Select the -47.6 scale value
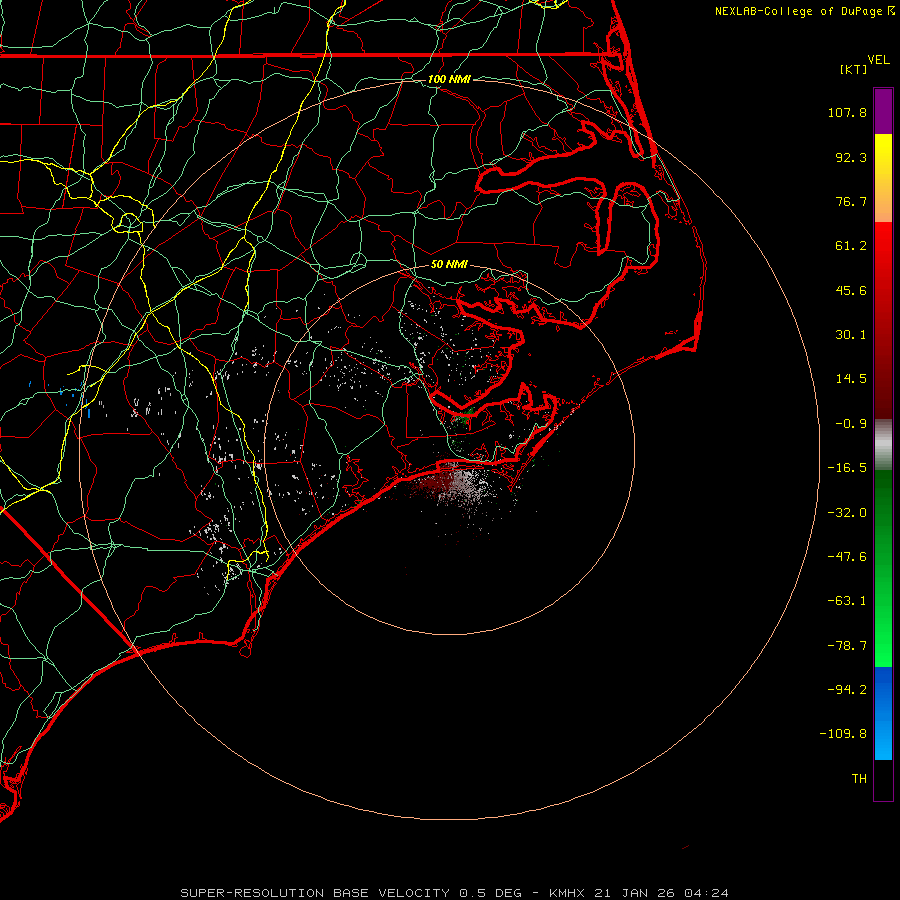The width and height of the screenshot is (900, 900). (847, 557)
